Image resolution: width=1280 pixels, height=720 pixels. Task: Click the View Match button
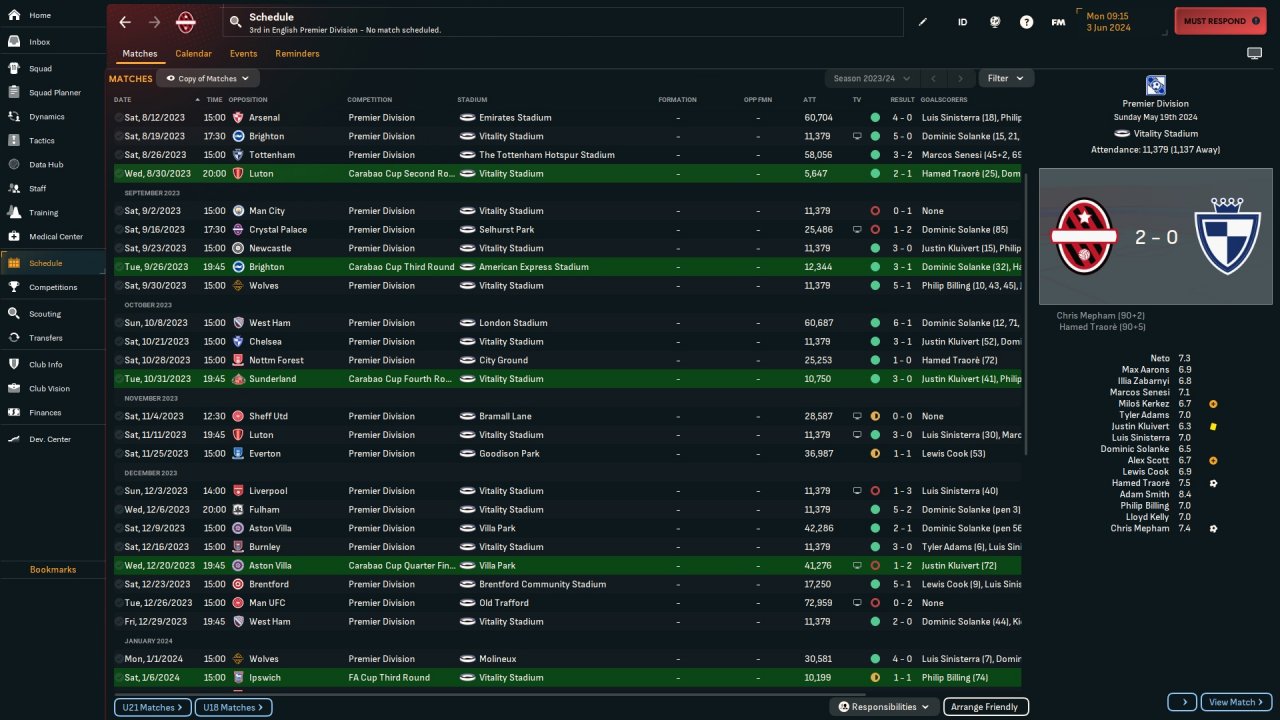tap(1236, 702)
